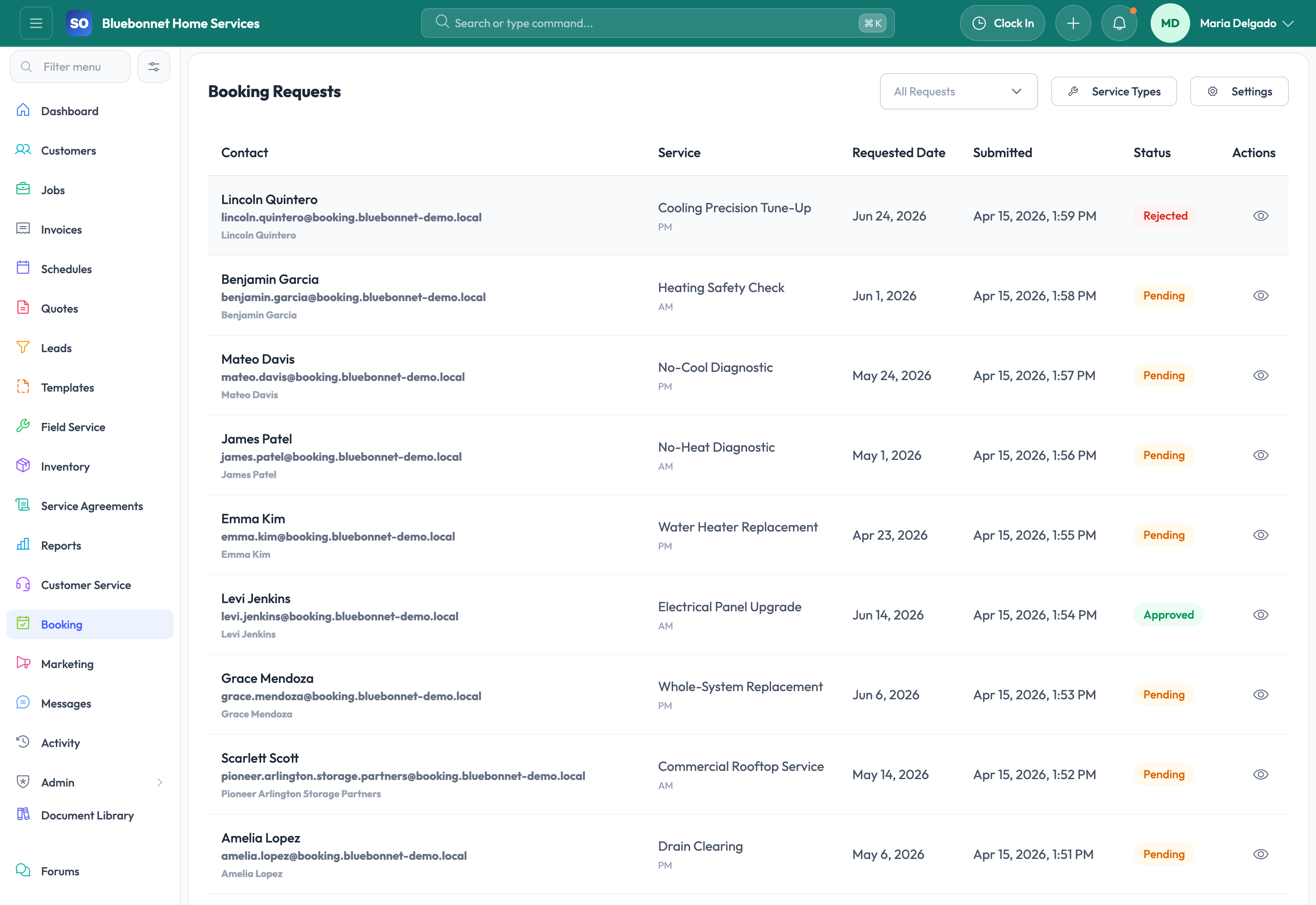Image resolution: width=1316 pixels, height=905 pixels.
Task: Go to Customers in the sidebar
Action: 90,150
